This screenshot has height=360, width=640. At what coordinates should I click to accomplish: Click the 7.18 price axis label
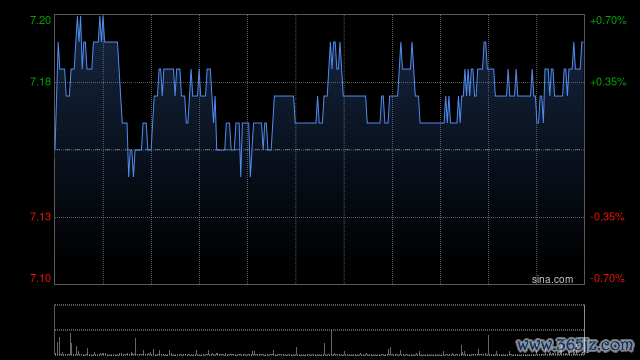pyautogui.click(x=40, y=82)
